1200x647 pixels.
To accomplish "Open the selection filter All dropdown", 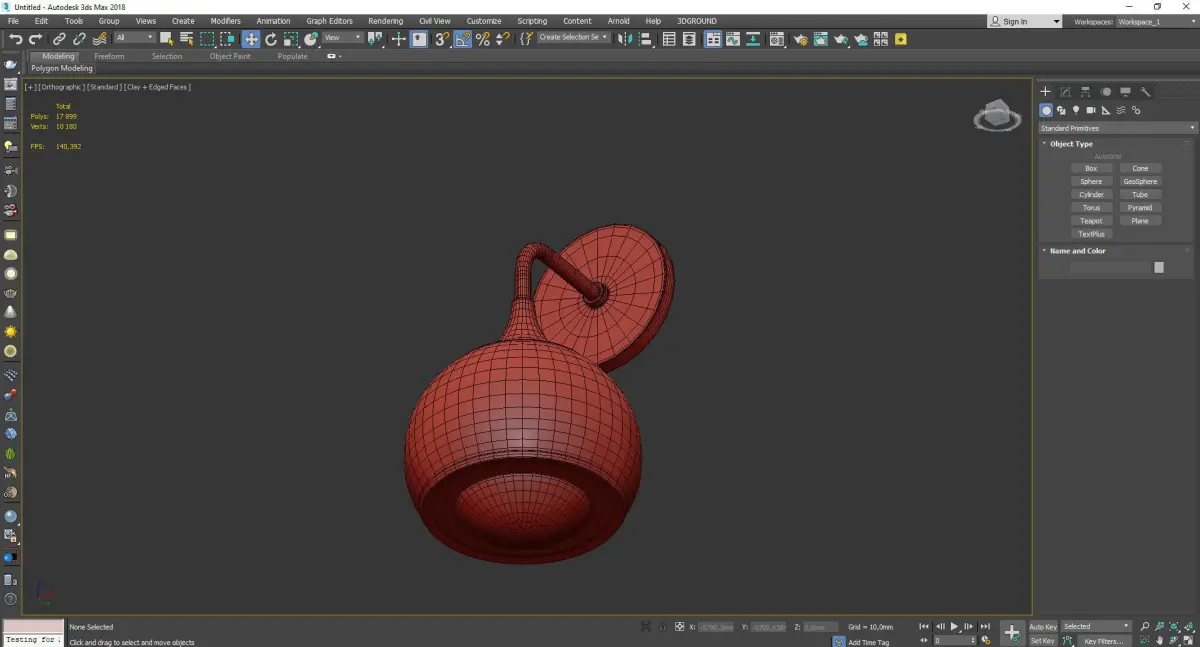I will coord(134,38).
